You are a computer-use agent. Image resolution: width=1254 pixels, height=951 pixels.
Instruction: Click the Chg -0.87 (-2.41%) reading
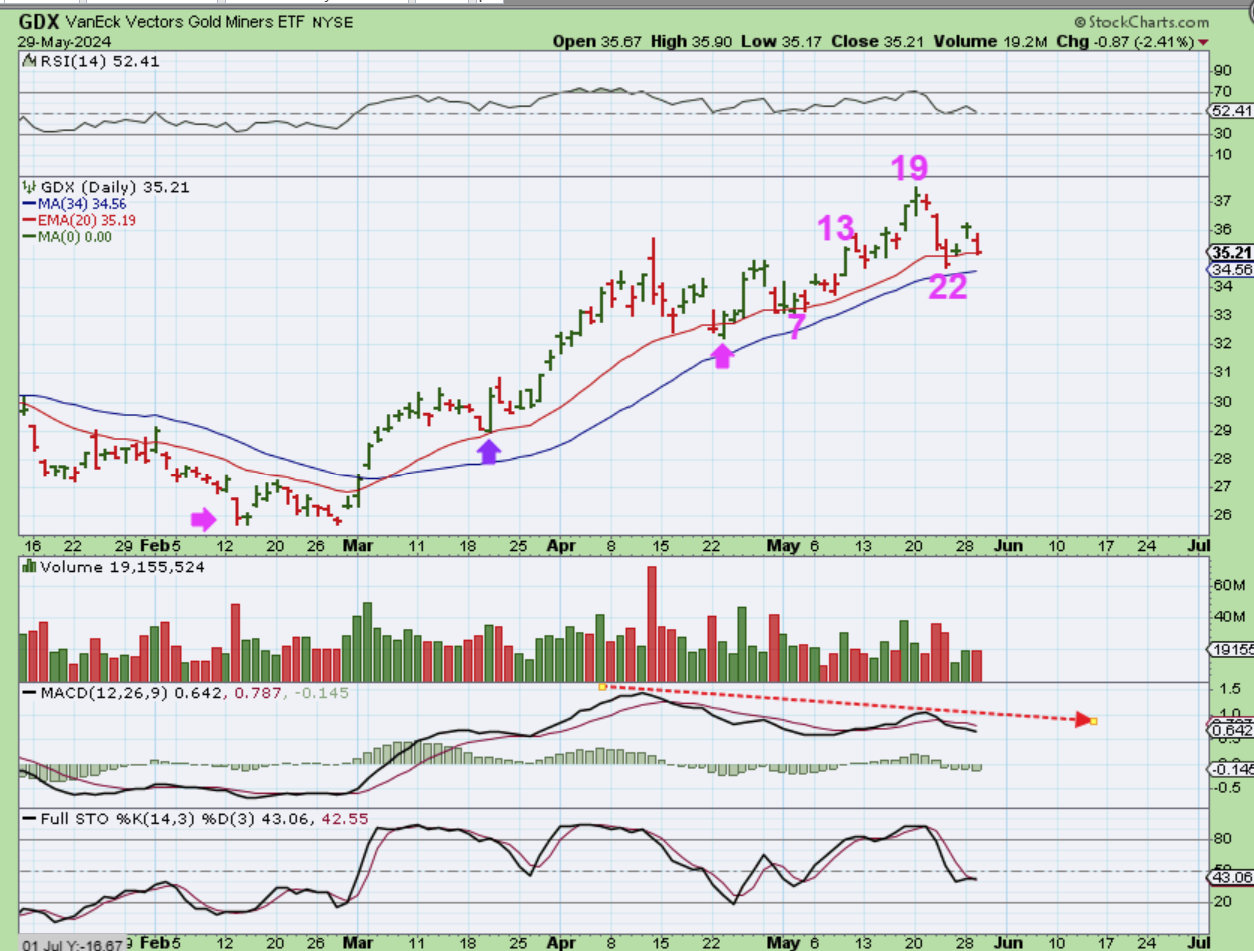pos(1124,42)
